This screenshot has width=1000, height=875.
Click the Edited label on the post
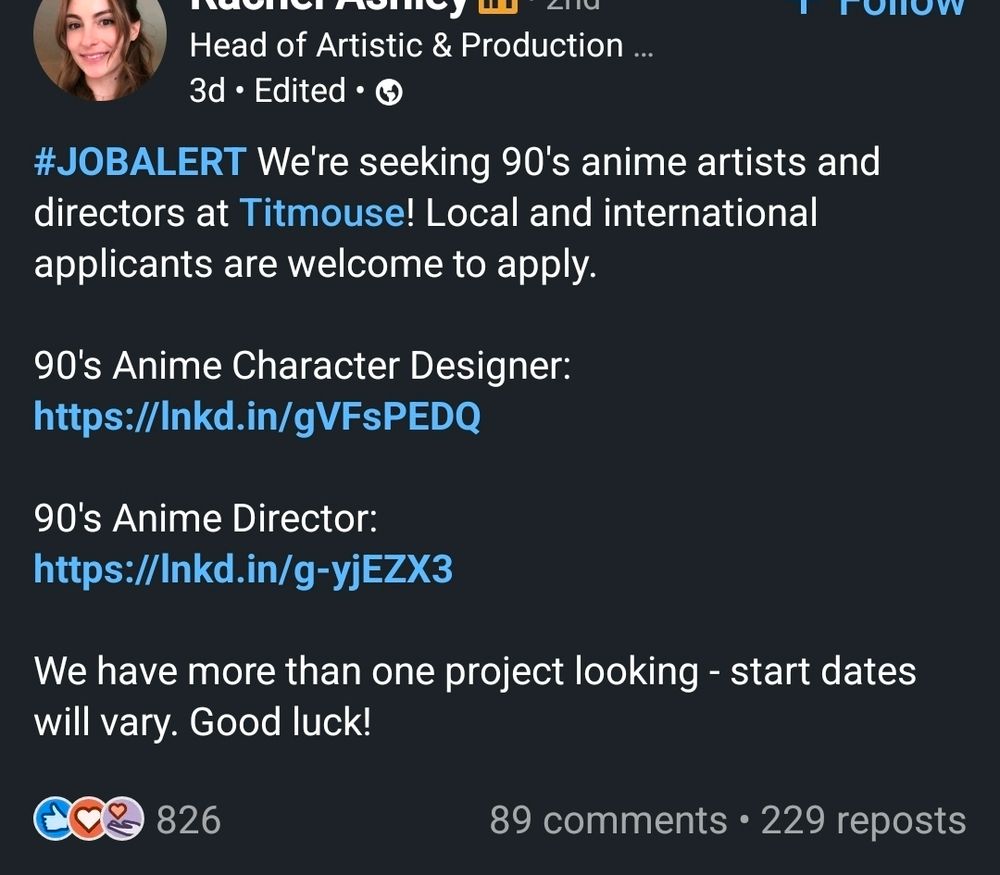point(298,90)
